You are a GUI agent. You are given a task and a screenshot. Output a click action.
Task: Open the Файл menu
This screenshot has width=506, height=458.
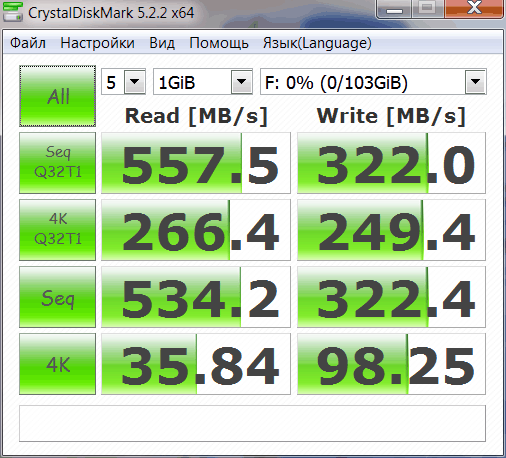(28, 43)
